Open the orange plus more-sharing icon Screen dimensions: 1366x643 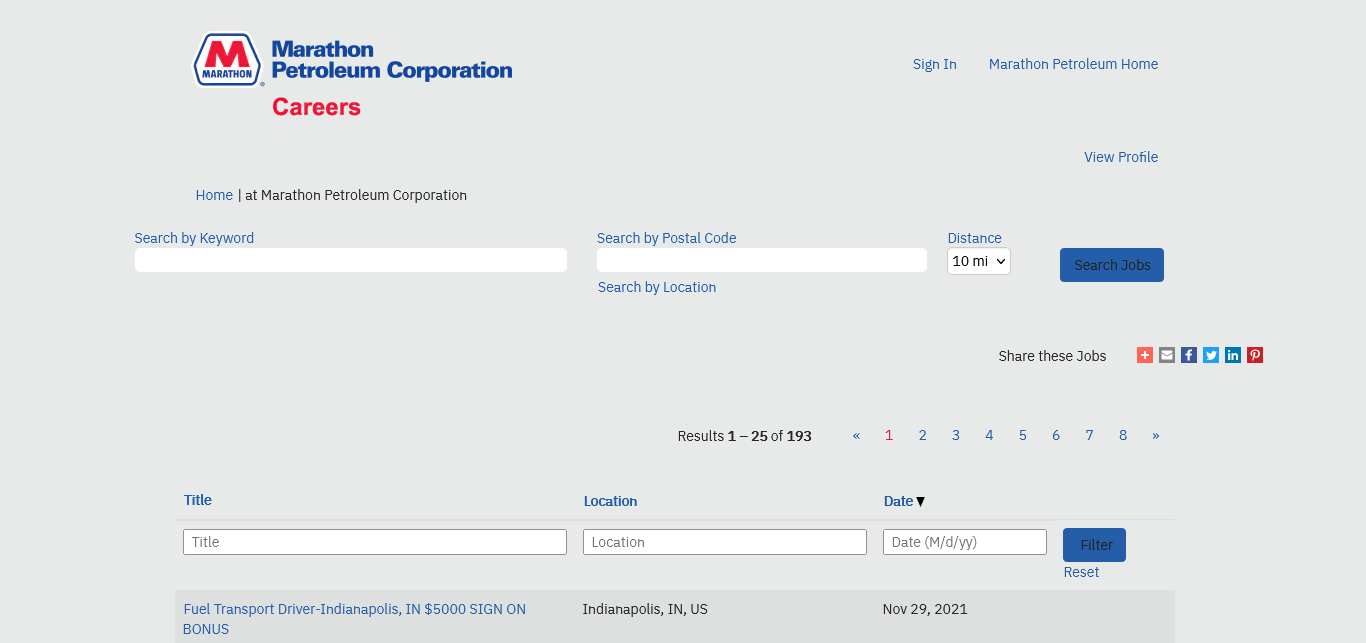(1145, 355)
